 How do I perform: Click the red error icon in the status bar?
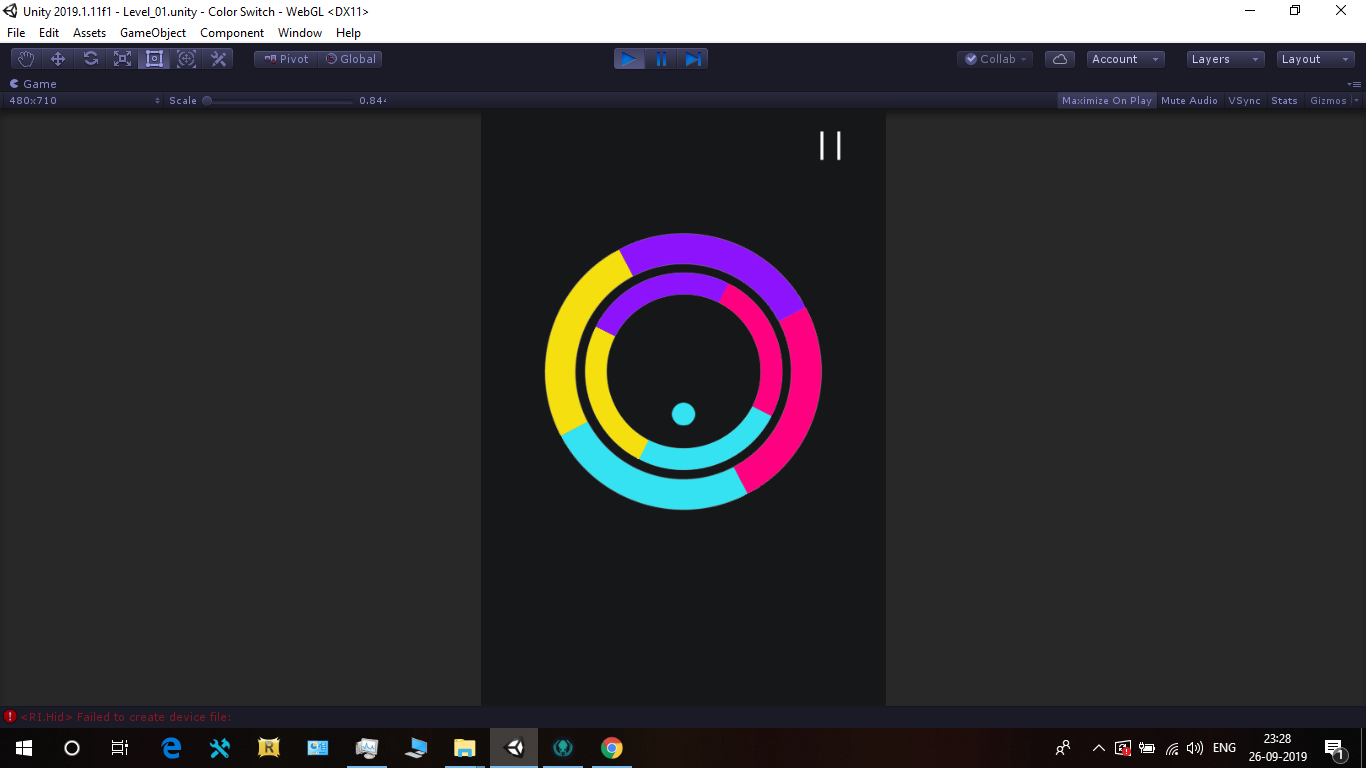point(10,717)
